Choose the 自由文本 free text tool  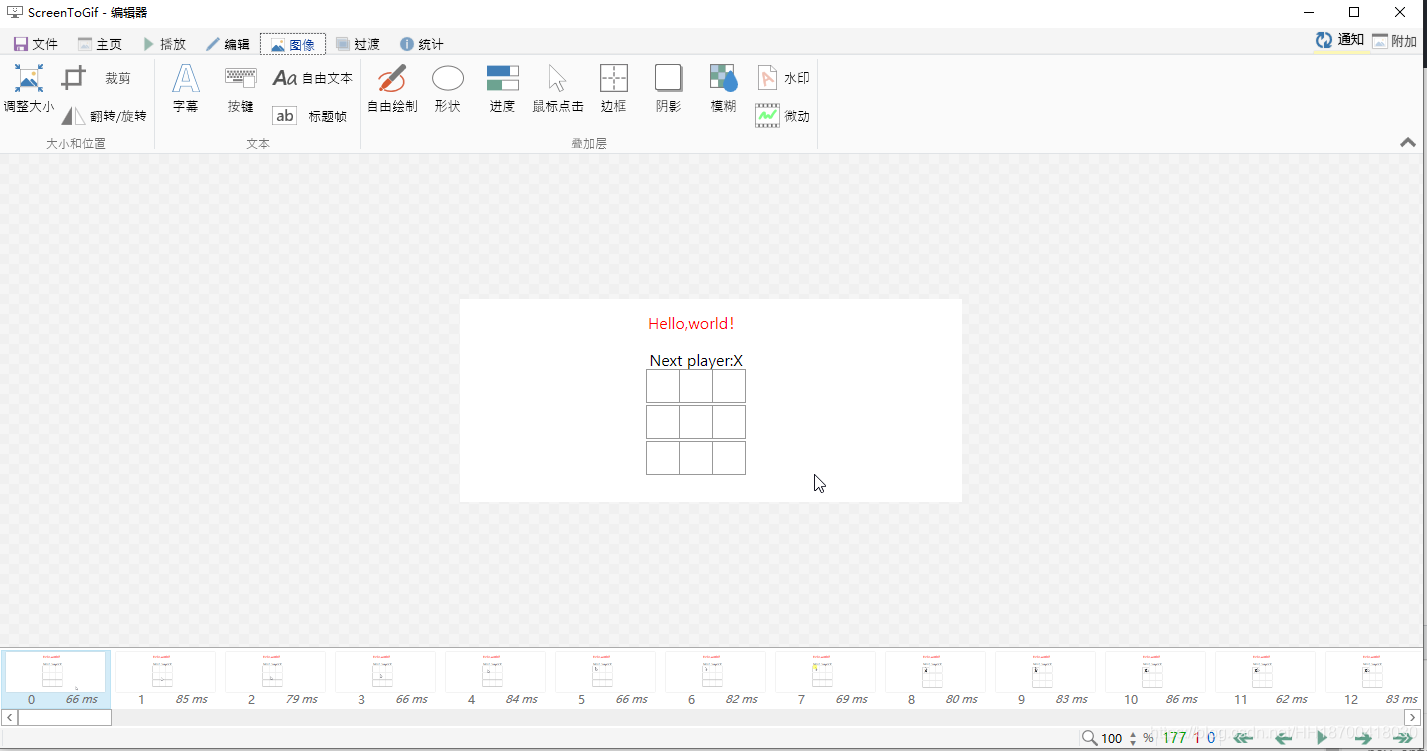(x=313, y=78)
